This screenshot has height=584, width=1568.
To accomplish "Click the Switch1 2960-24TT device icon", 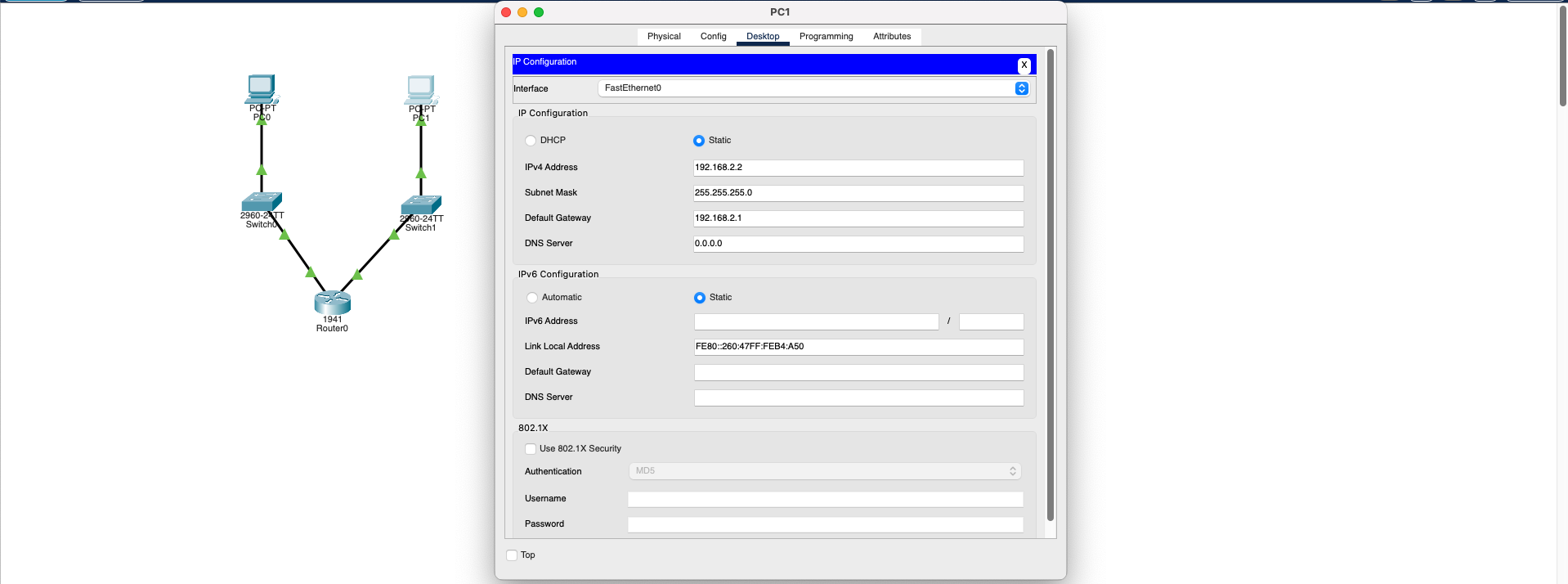I will pyautogui.click(x=421, y=204).
